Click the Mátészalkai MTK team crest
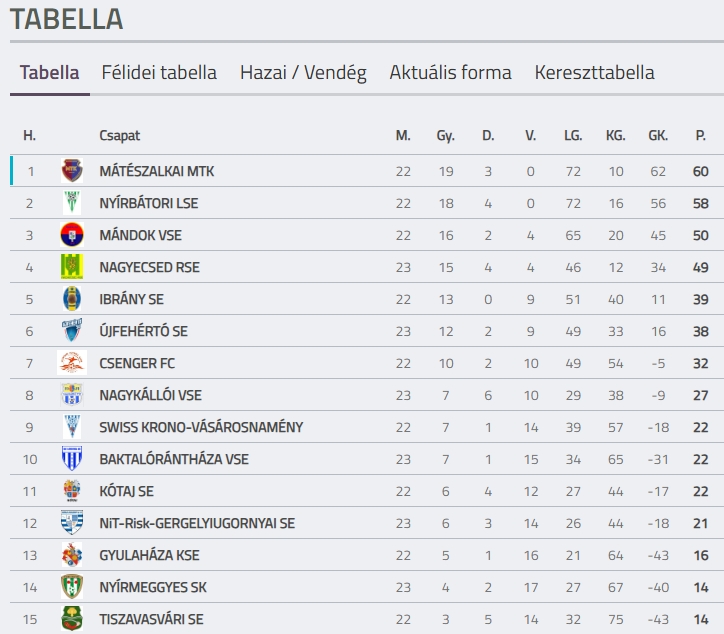724x634 pixels. (72, 171)
